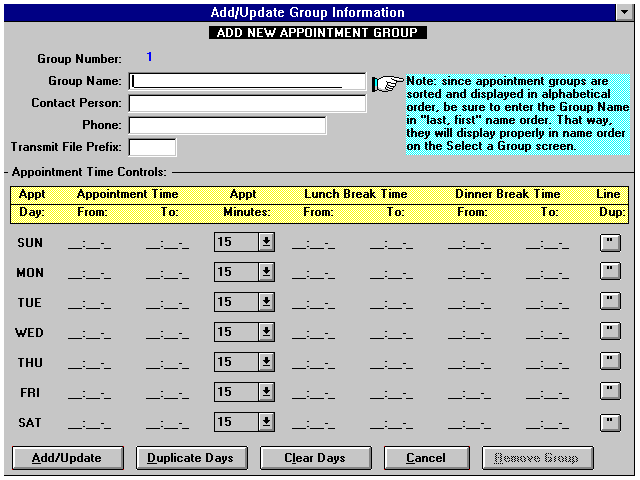Expand the SAT appointment minutes dropdown
This screenshot has height=480, width=640.
click(x=266, y=422)
